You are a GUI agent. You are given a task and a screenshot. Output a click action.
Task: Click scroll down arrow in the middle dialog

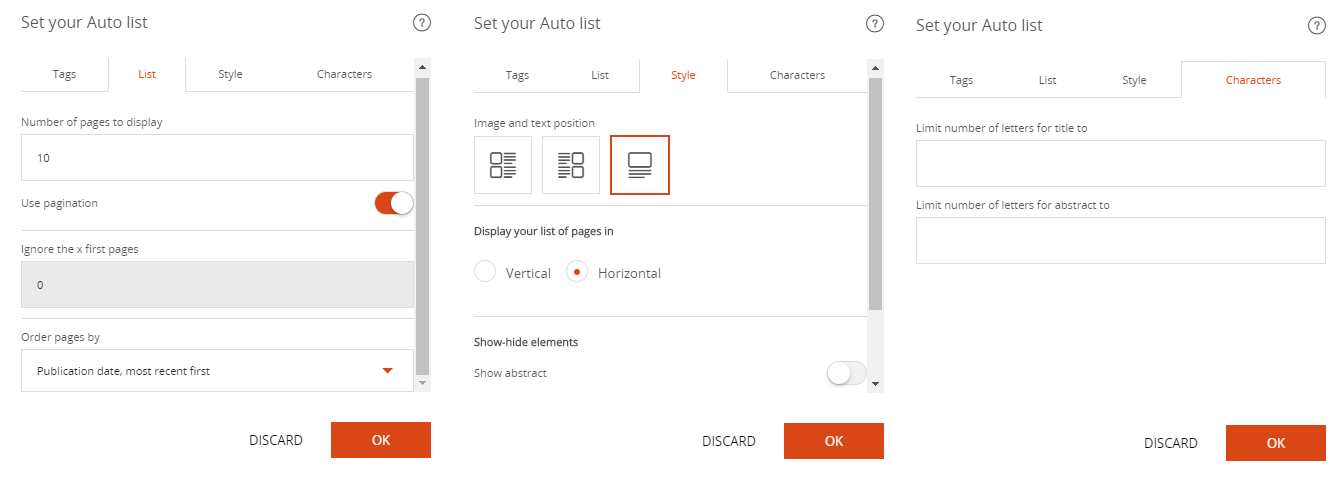[x=876, y=384]
